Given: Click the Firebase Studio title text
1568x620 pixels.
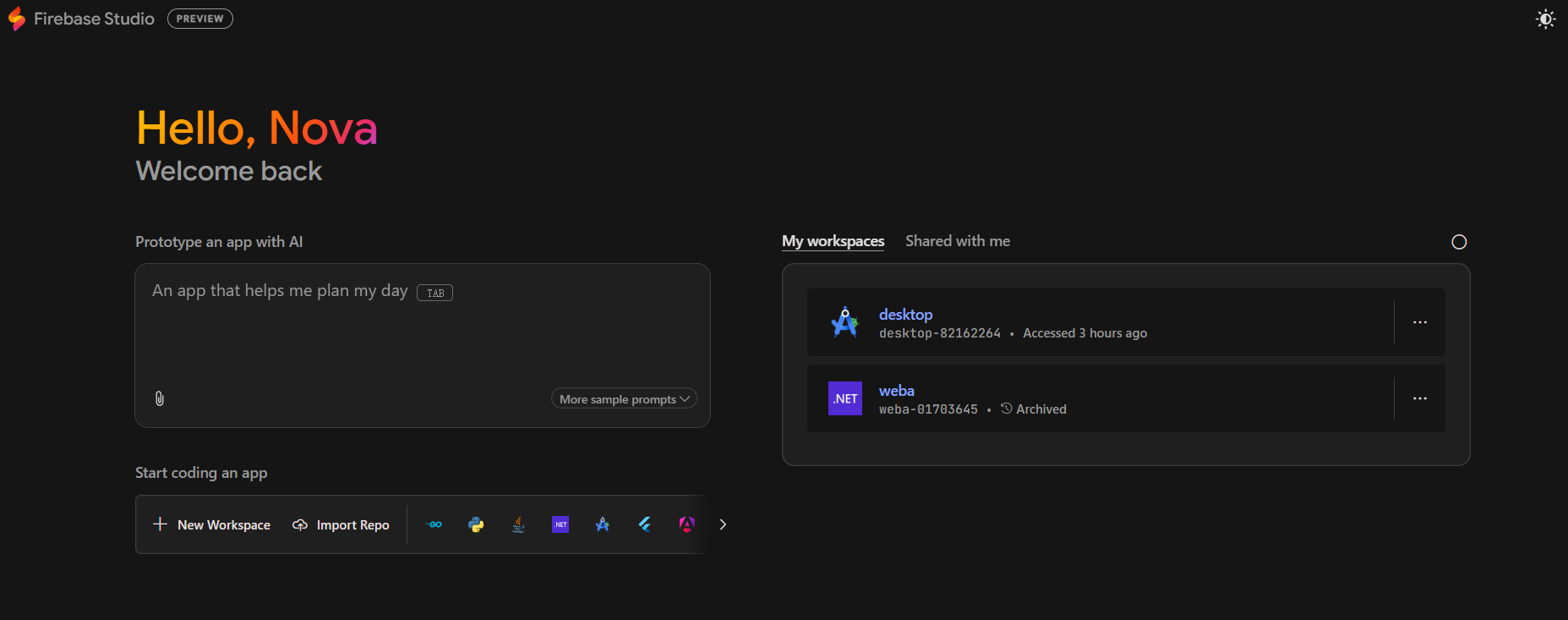Looking at the screenshot, I should [94, 19].
